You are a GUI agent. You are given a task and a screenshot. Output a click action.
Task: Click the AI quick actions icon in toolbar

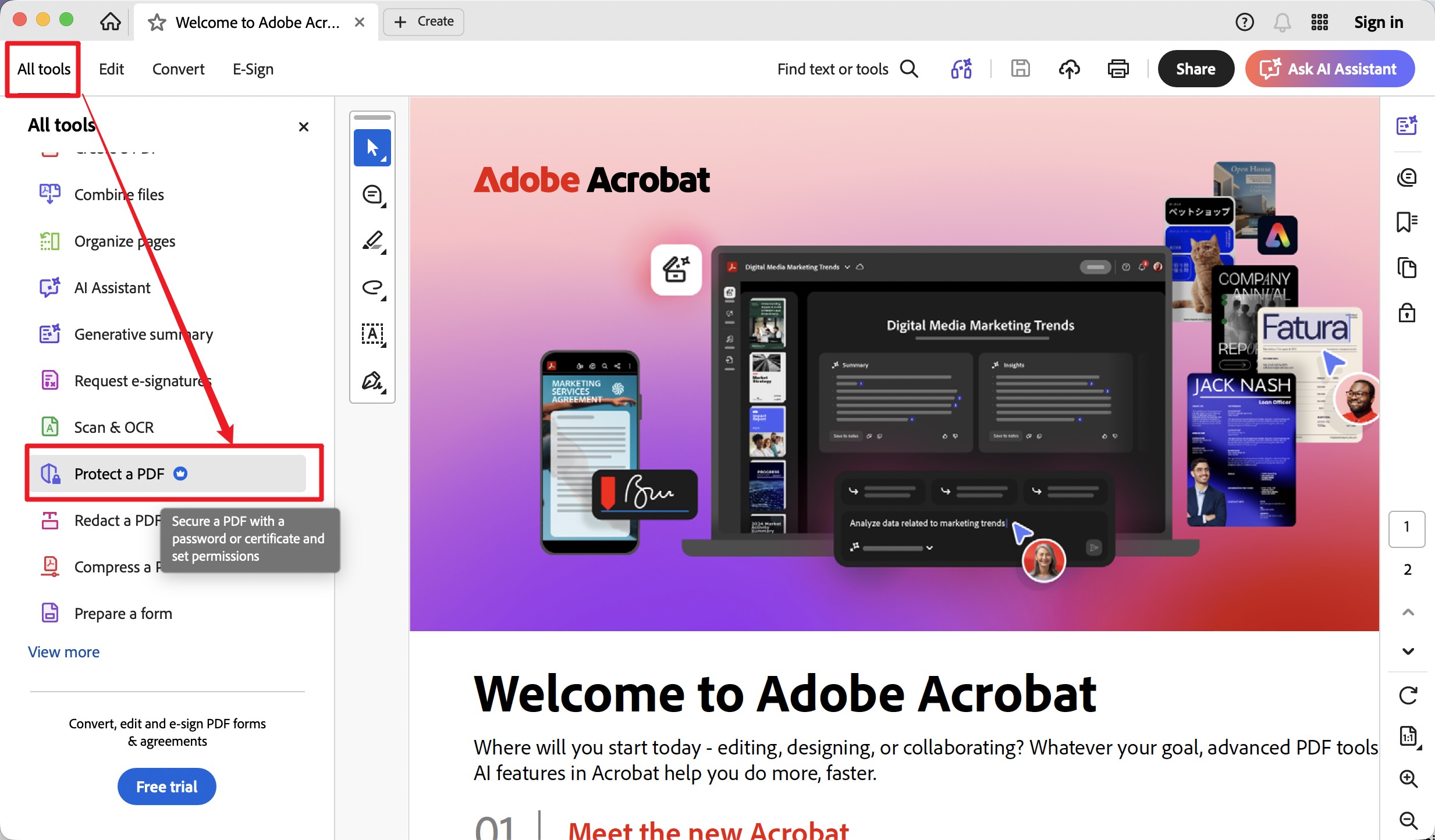click(x=961, y=69)
